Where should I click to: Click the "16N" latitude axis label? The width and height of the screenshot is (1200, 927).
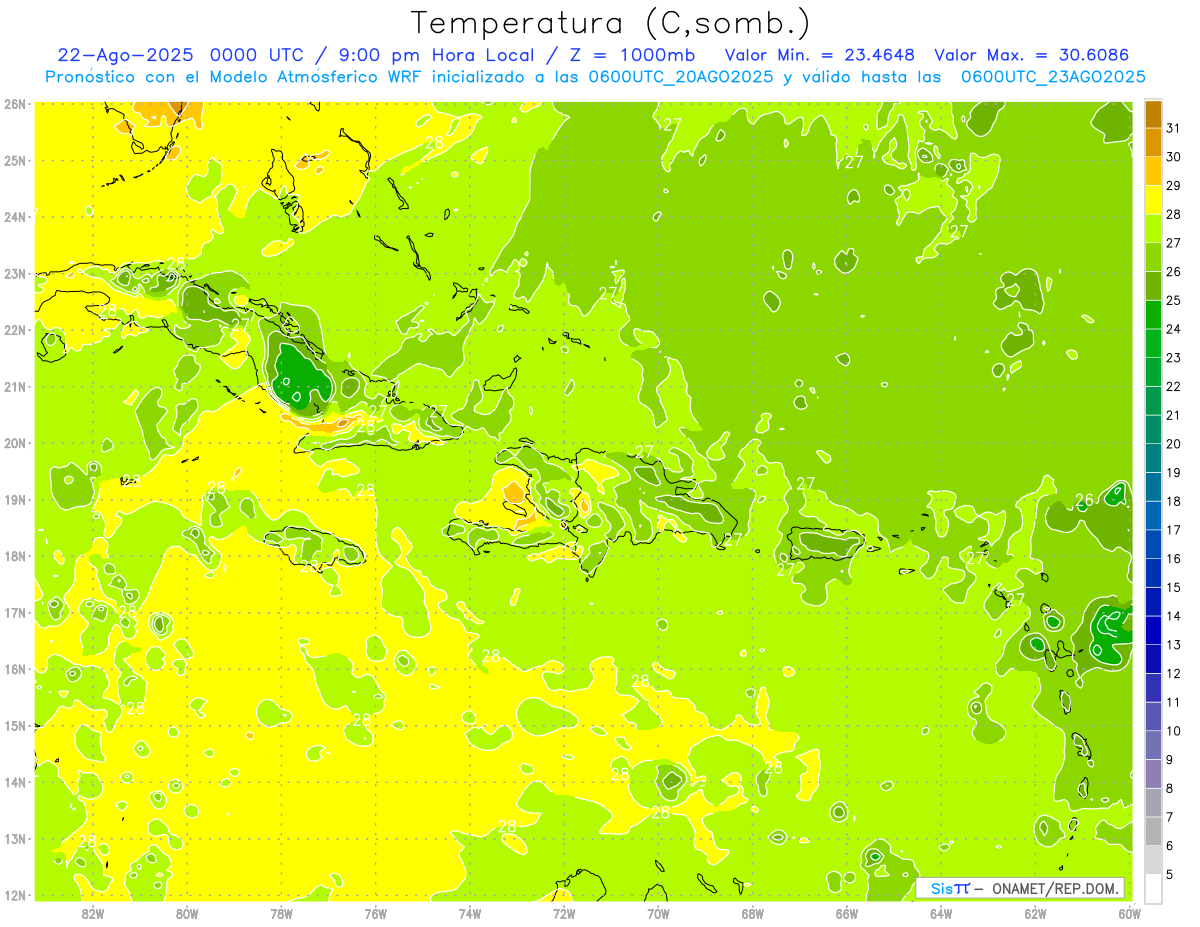pyautogui.click(x=15, y=669)
